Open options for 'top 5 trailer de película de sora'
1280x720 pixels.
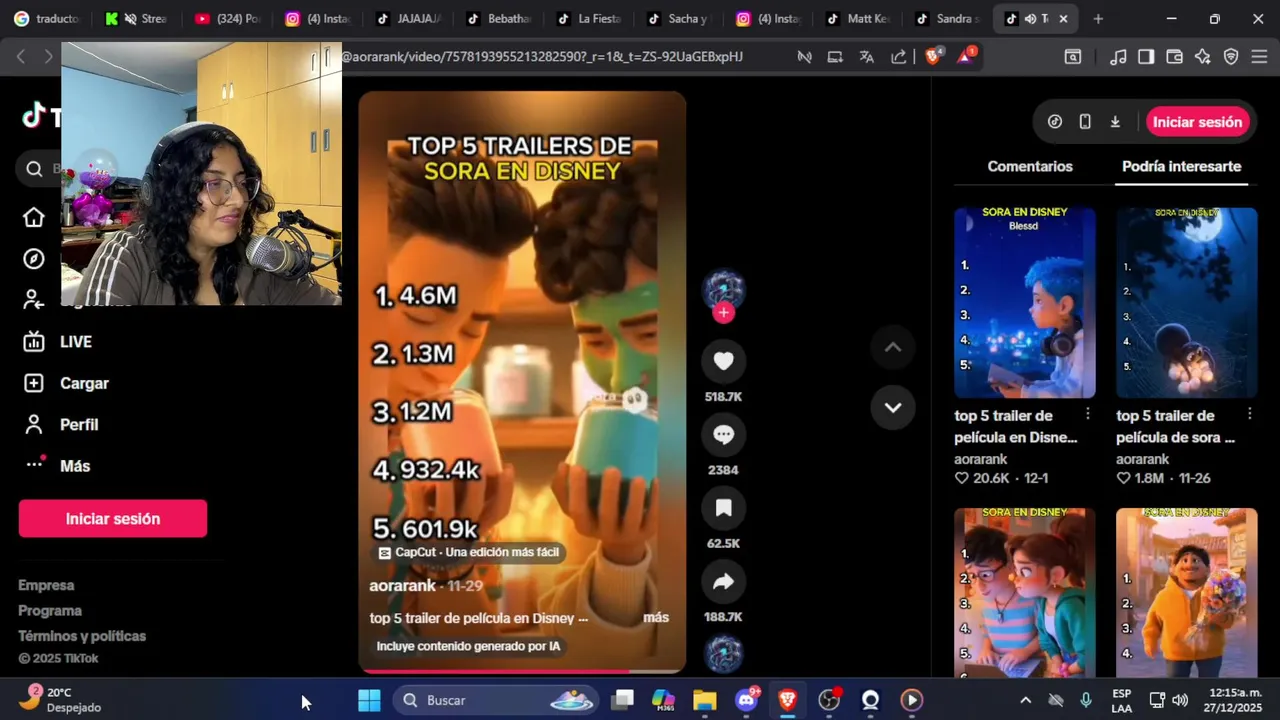point(1250,414)
